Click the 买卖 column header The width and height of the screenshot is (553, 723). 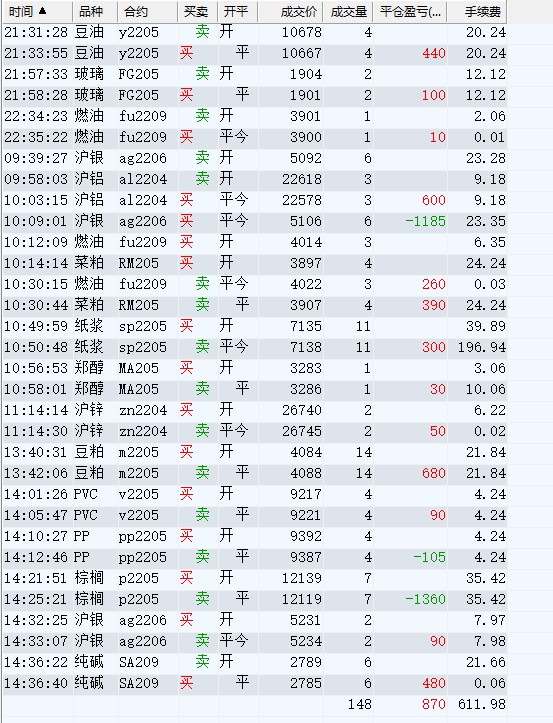(198, 12)
